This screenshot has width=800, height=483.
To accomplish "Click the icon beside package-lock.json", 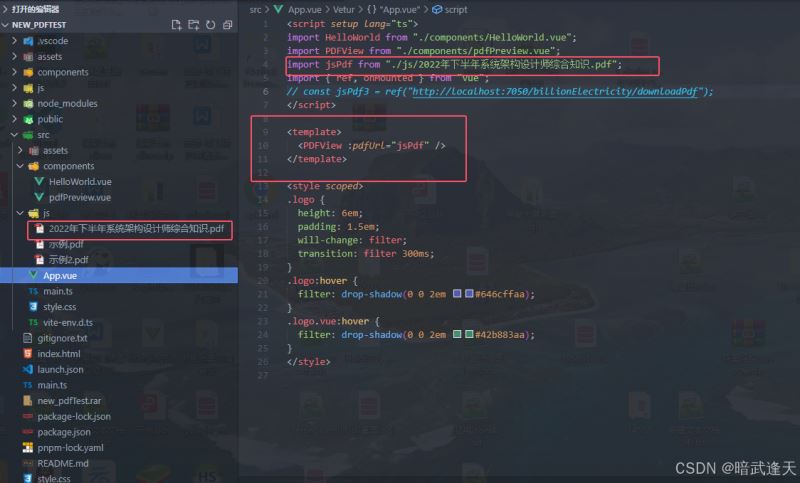I will (x=28, y=416).
